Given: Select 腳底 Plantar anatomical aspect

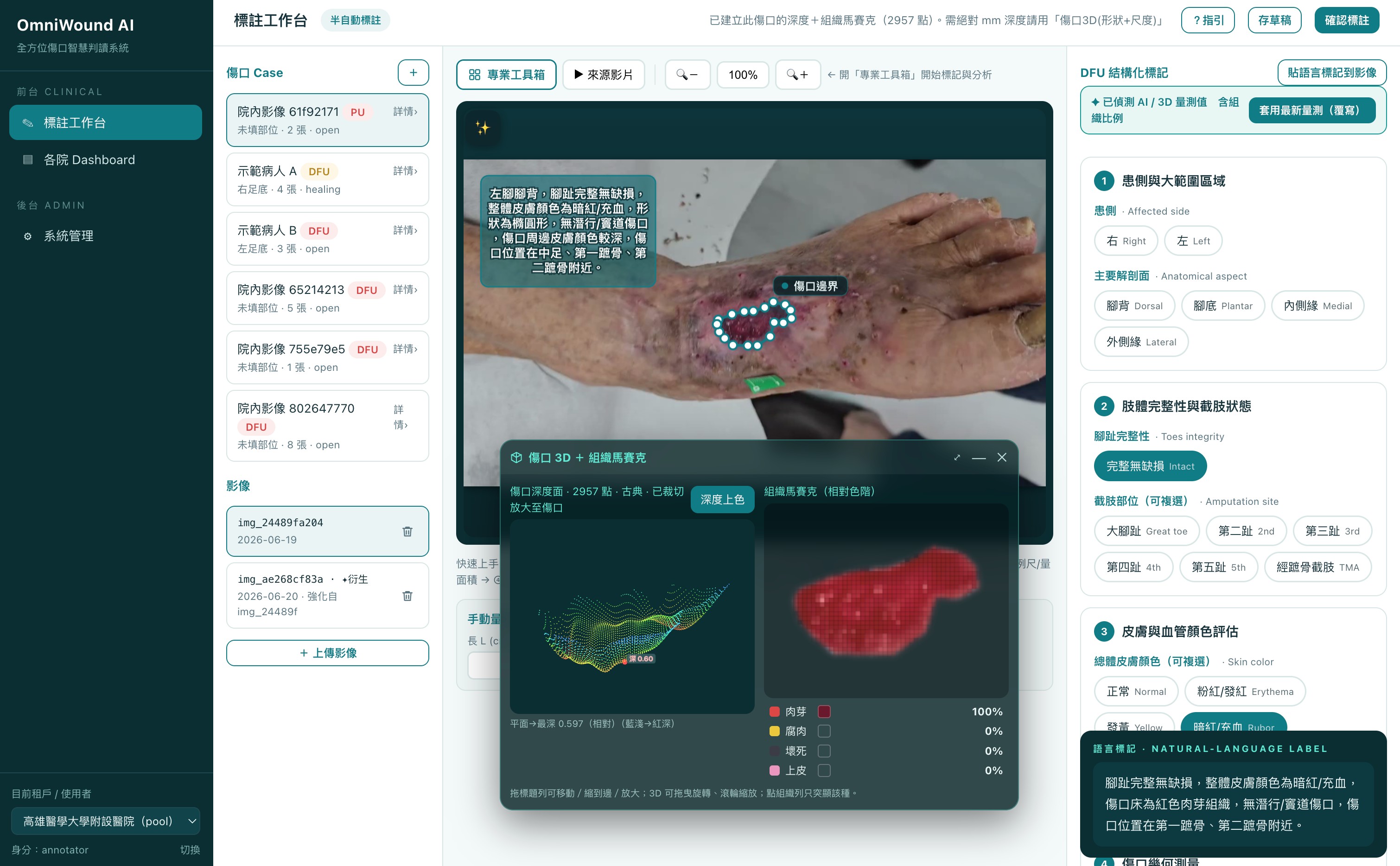Looking at the screenshot, I should click(x=1222, y=306).
